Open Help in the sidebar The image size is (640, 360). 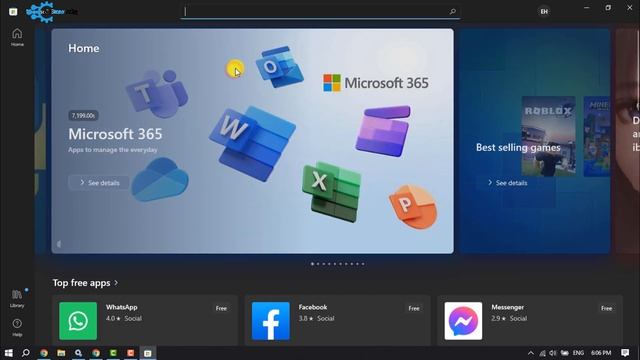(x=17, y=327)
